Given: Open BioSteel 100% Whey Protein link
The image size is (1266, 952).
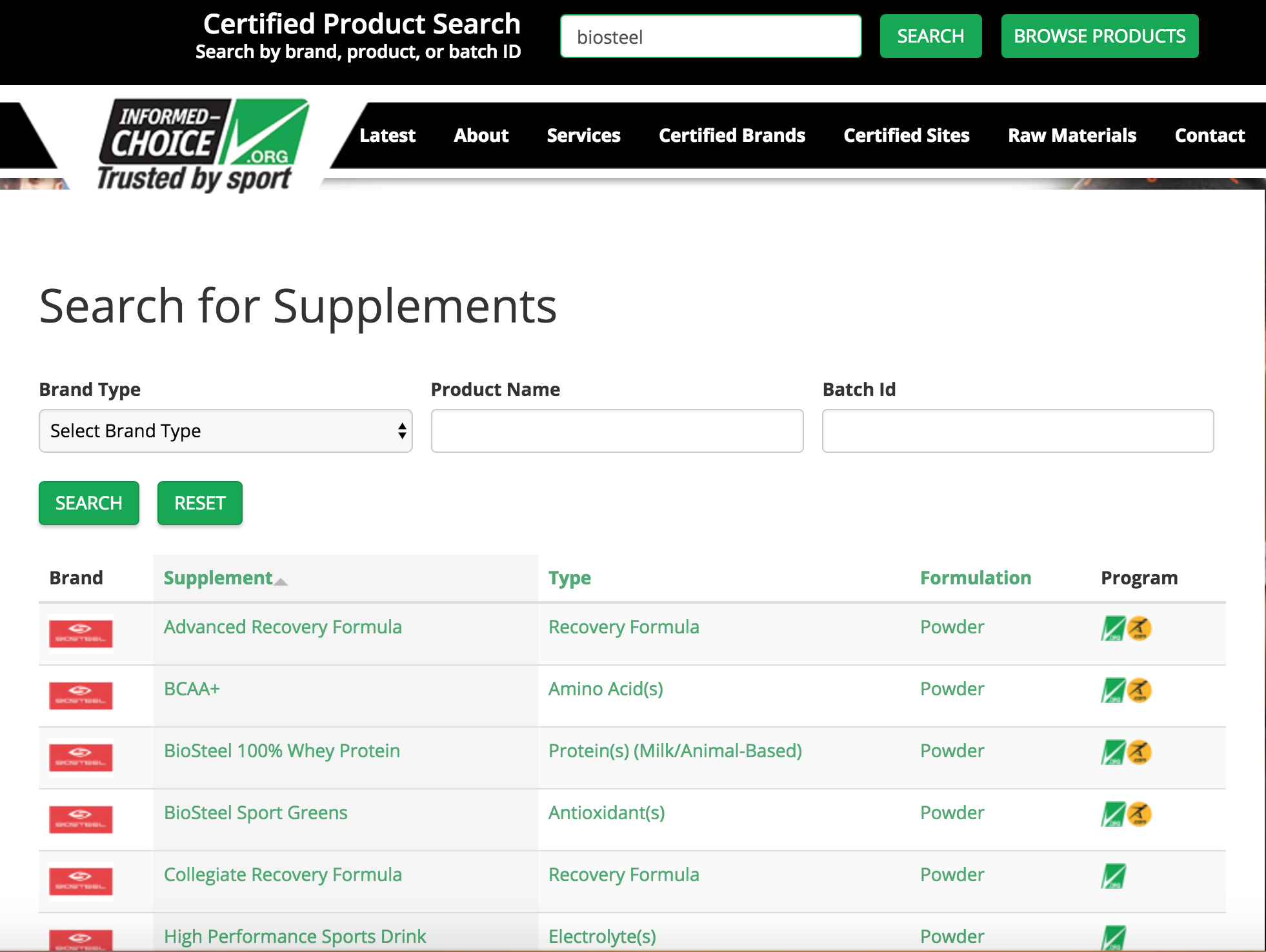Looking at the screenshot, I should [282, 751].
